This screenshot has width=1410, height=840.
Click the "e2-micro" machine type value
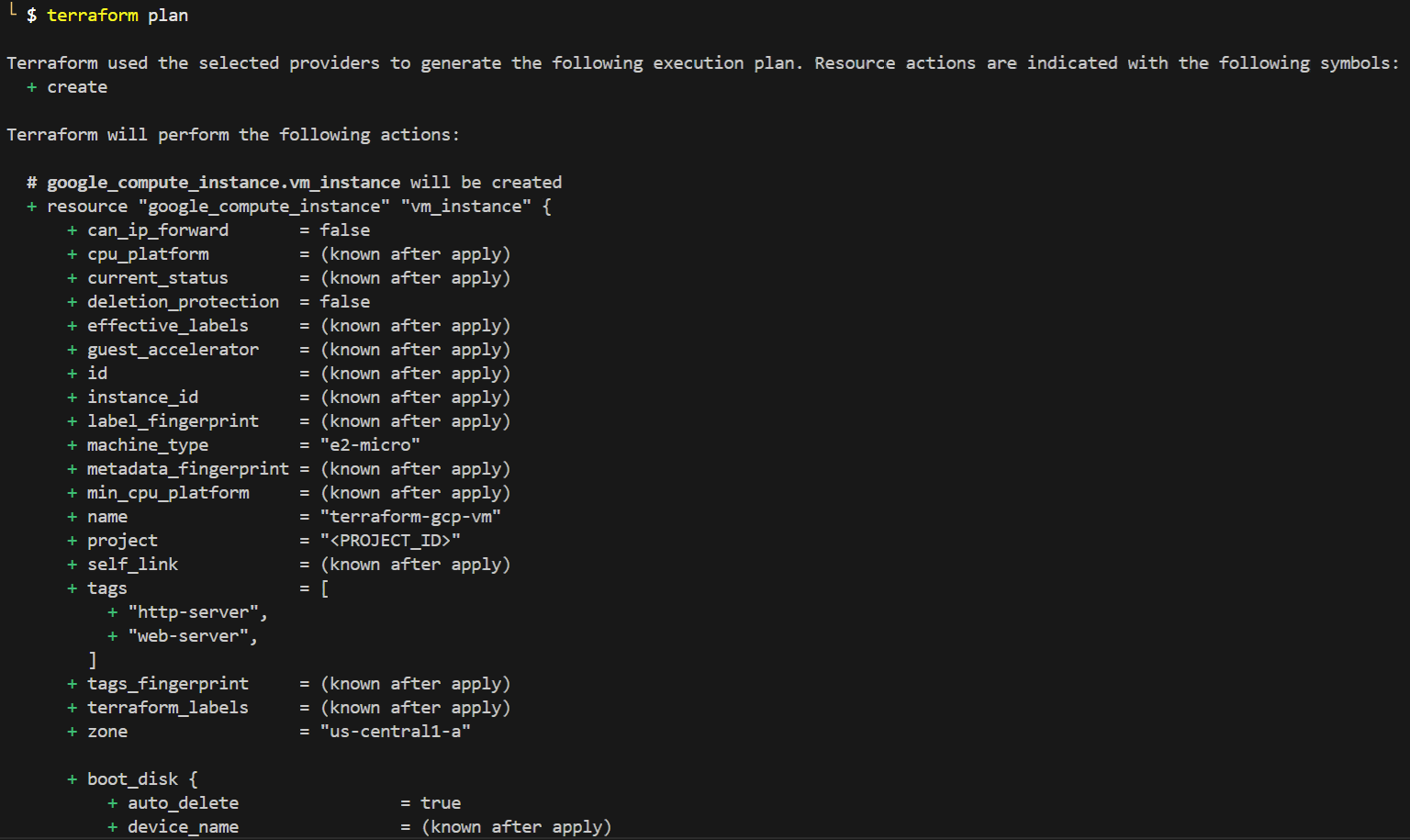(370, 445)
